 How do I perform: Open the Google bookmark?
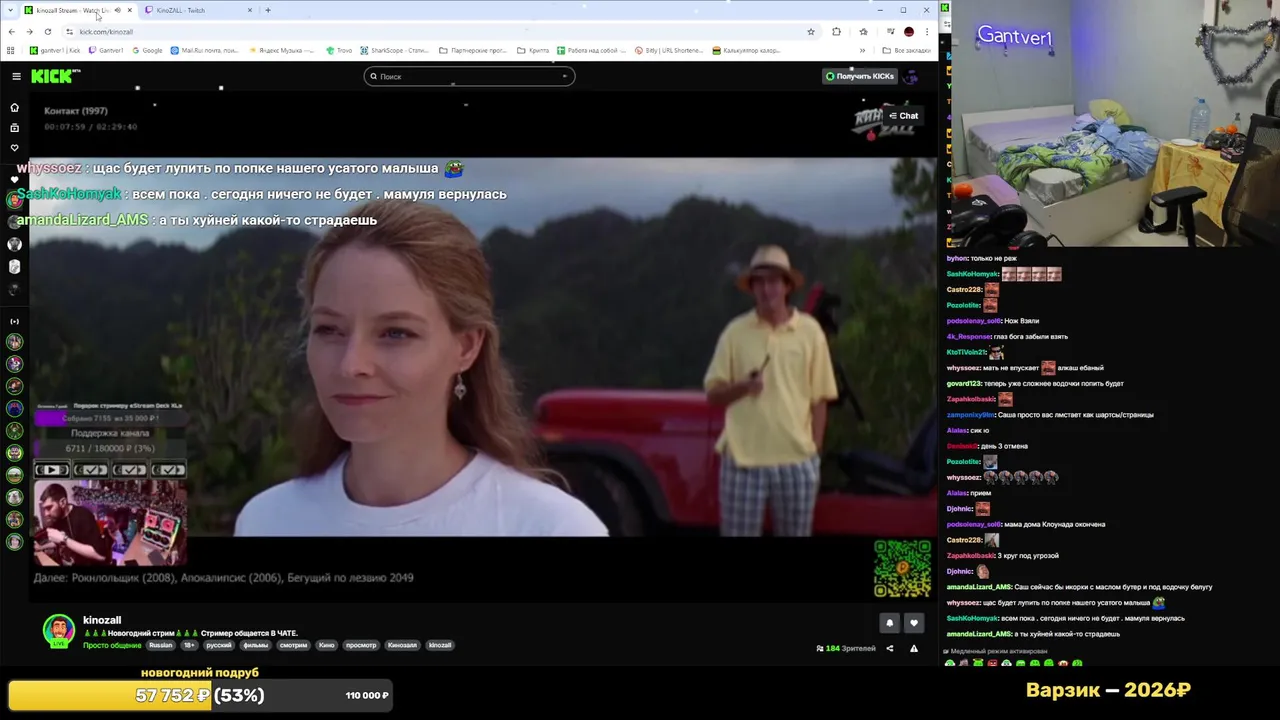click(x=147, y=50)
